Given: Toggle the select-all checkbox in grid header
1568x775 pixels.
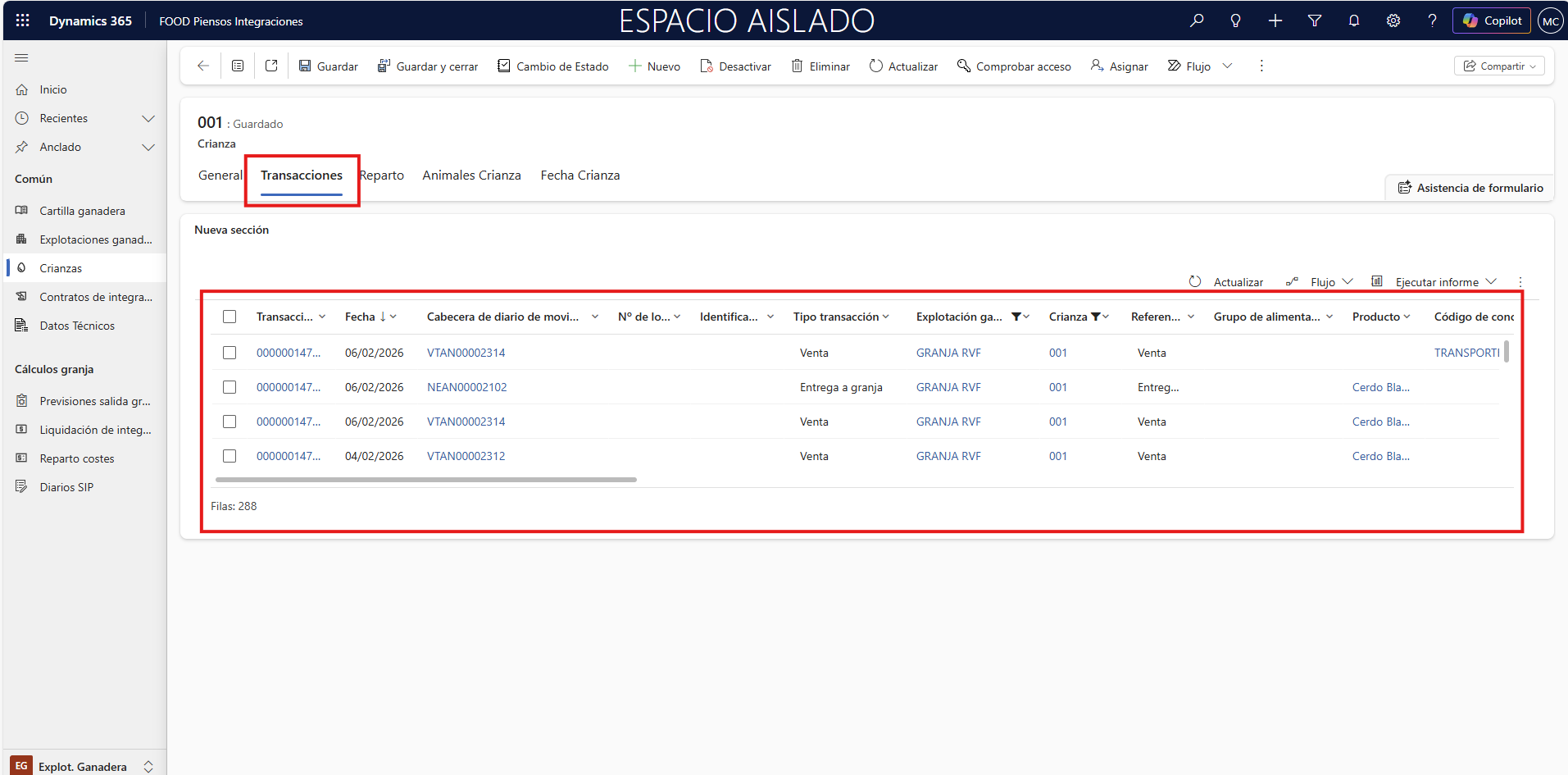Looking at the screenshot, I should (230, 317).
